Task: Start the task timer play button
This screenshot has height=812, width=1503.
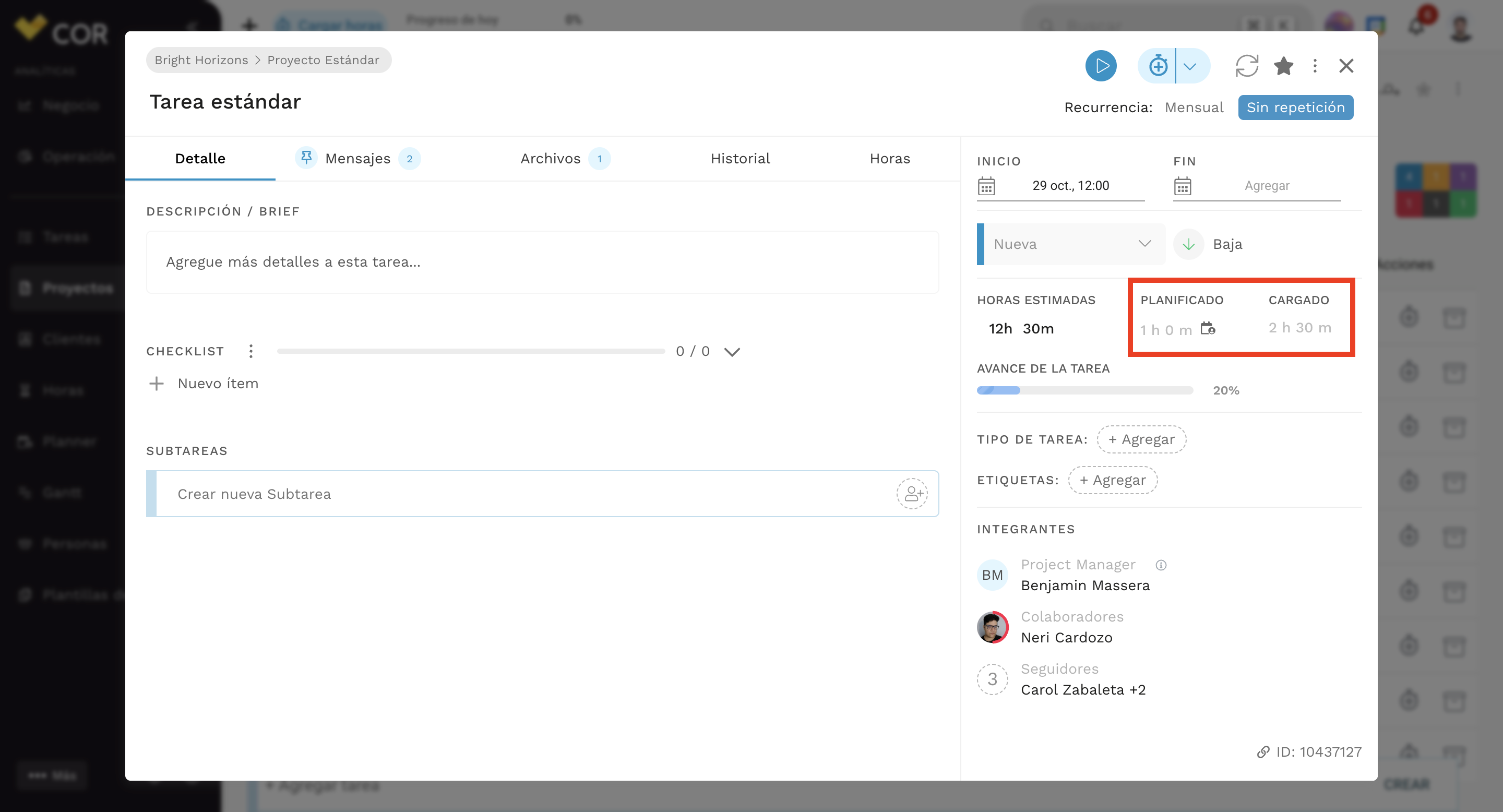Action: coord(1101,66)
